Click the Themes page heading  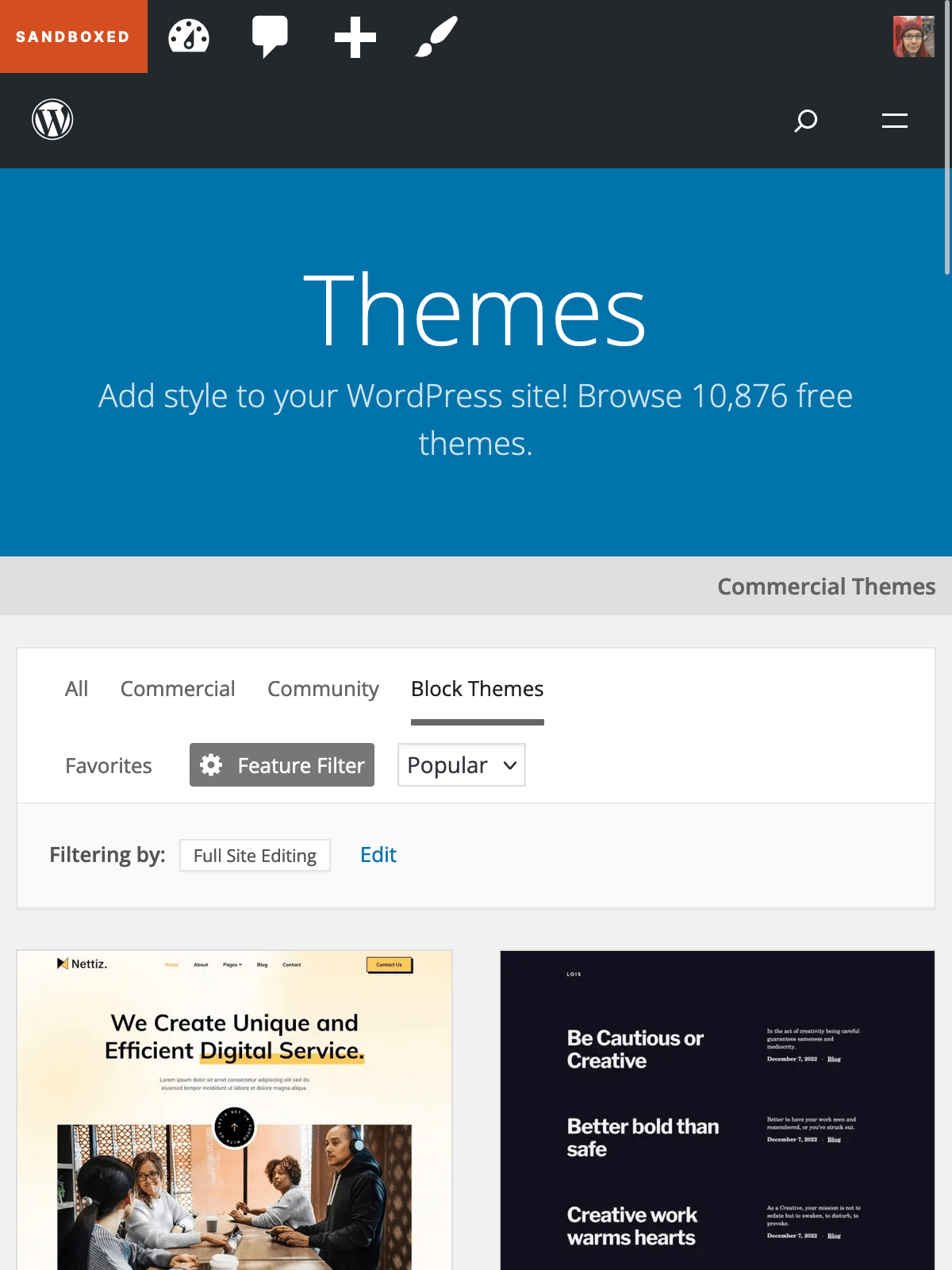(x=475, y=310)
